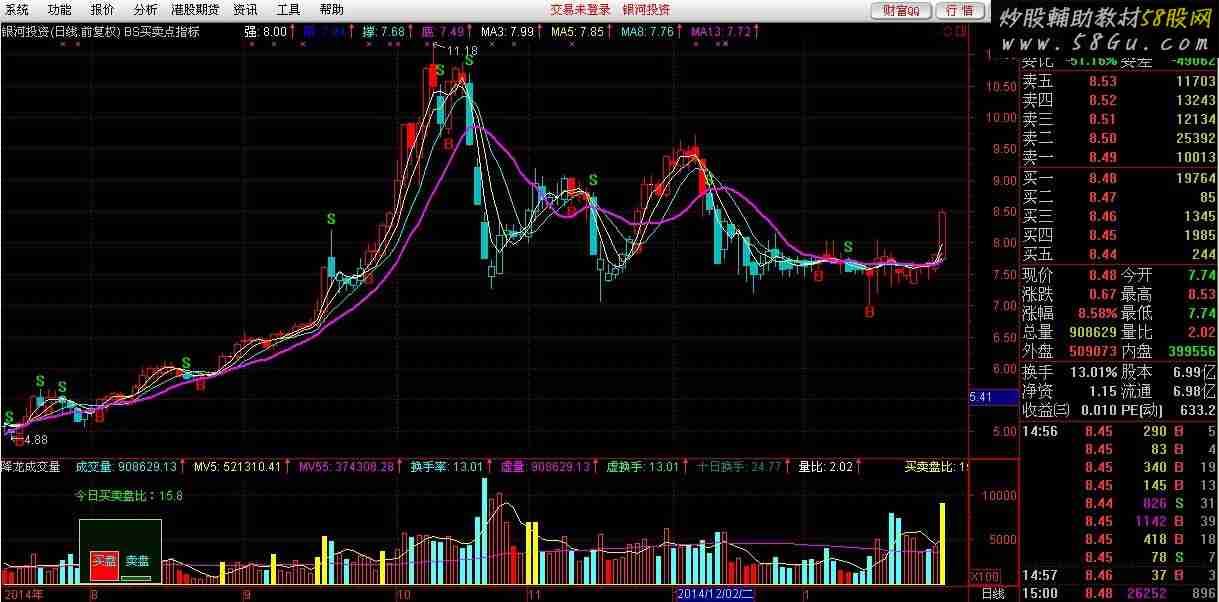The image size is (1219, 602).
Task: Click the PE(动) label
Action: coord(1142,410)
